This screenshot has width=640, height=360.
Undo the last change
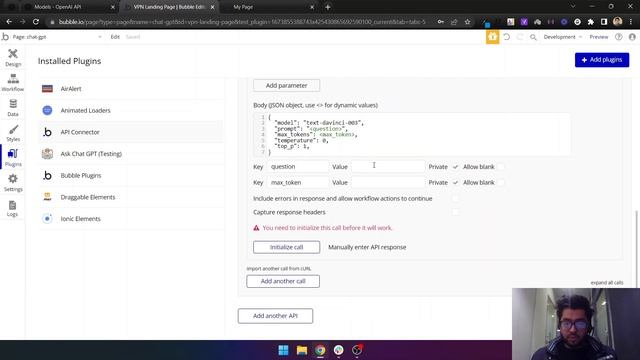point(507,37)
